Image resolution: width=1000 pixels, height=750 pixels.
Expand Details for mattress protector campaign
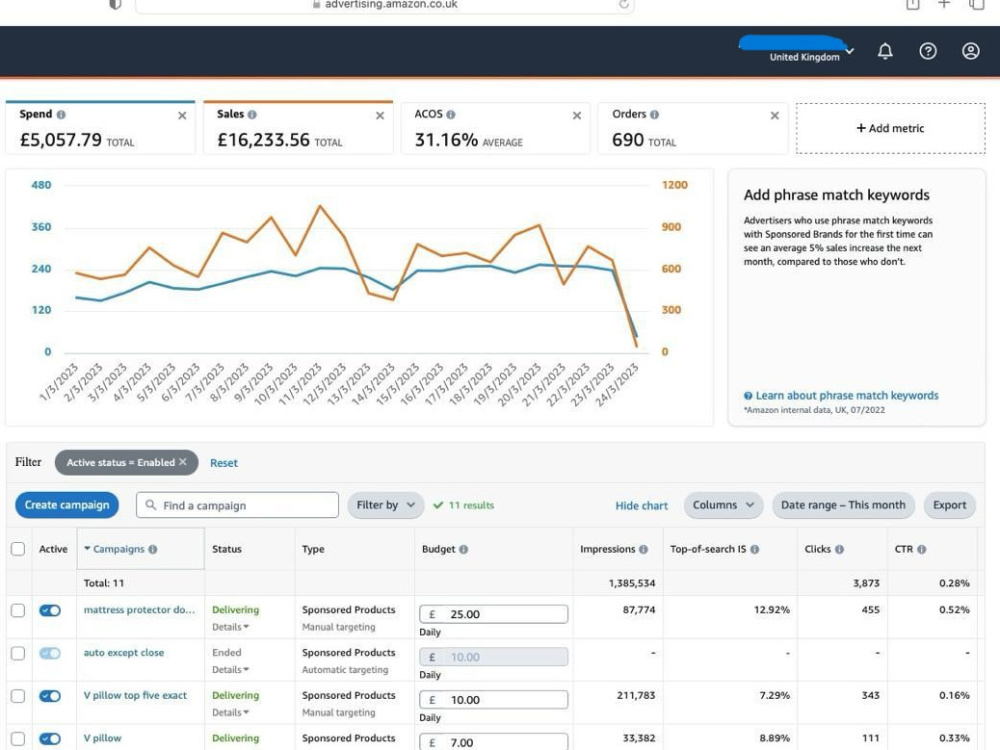pos(230,627)
